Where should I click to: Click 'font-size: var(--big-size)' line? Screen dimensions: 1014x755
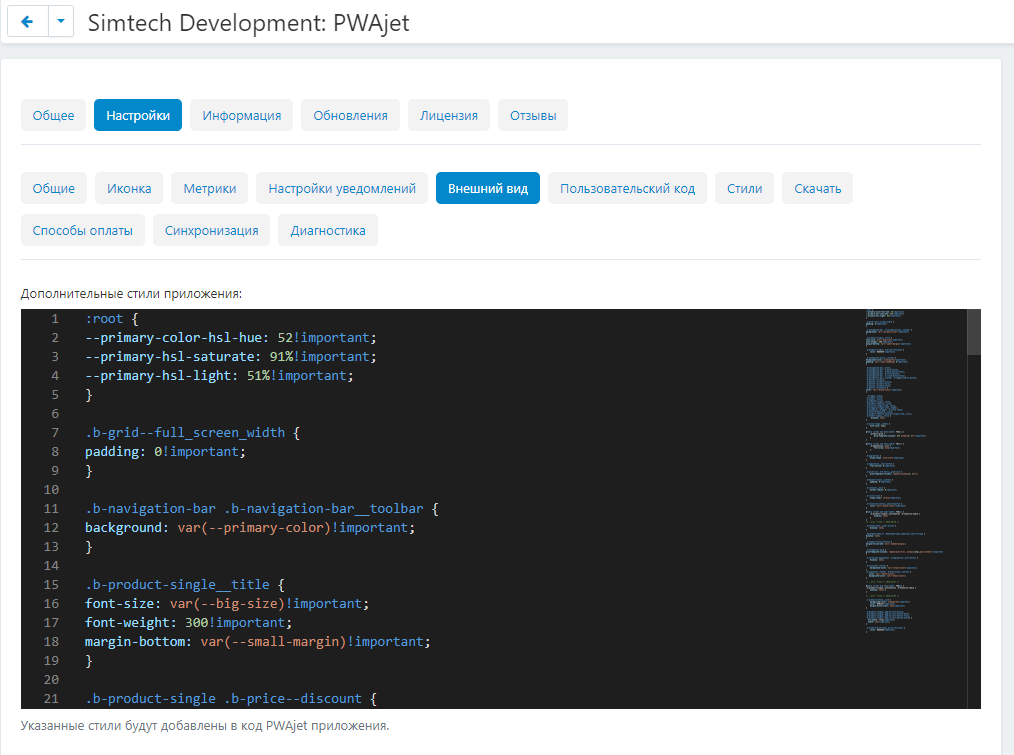(x=227, y=604)
